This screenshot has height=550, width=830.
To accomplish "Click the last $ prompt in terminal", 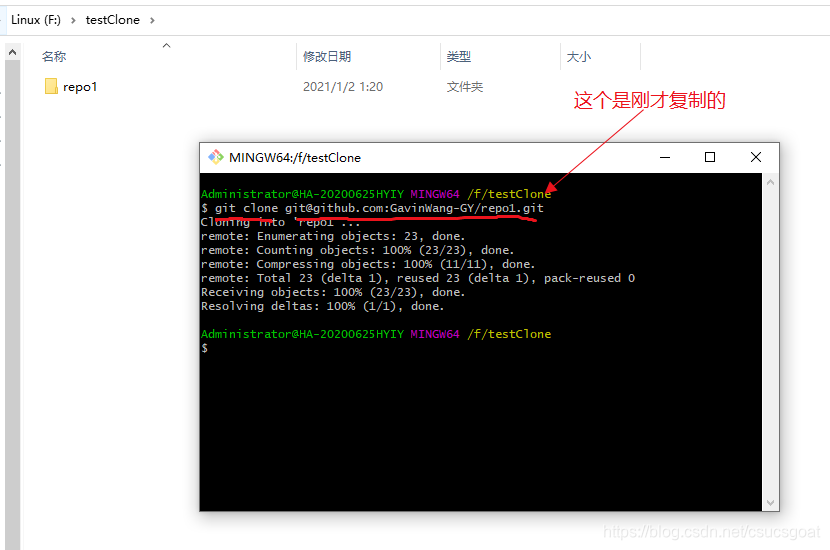I will point(204,348).
